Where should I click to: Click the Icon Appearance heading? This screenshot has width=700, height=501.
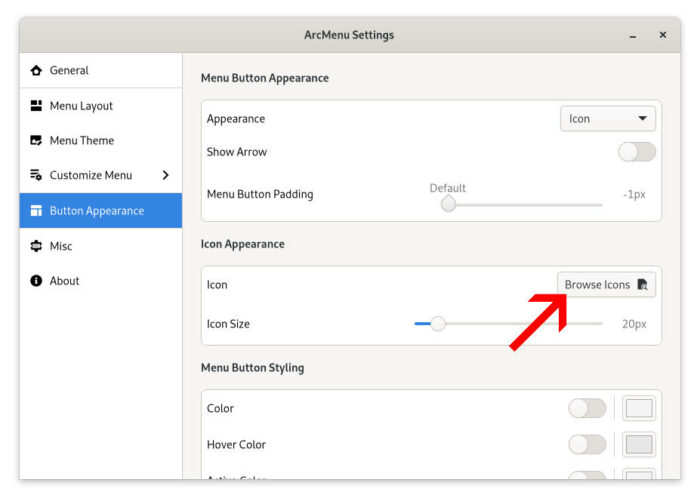(242, 244)
